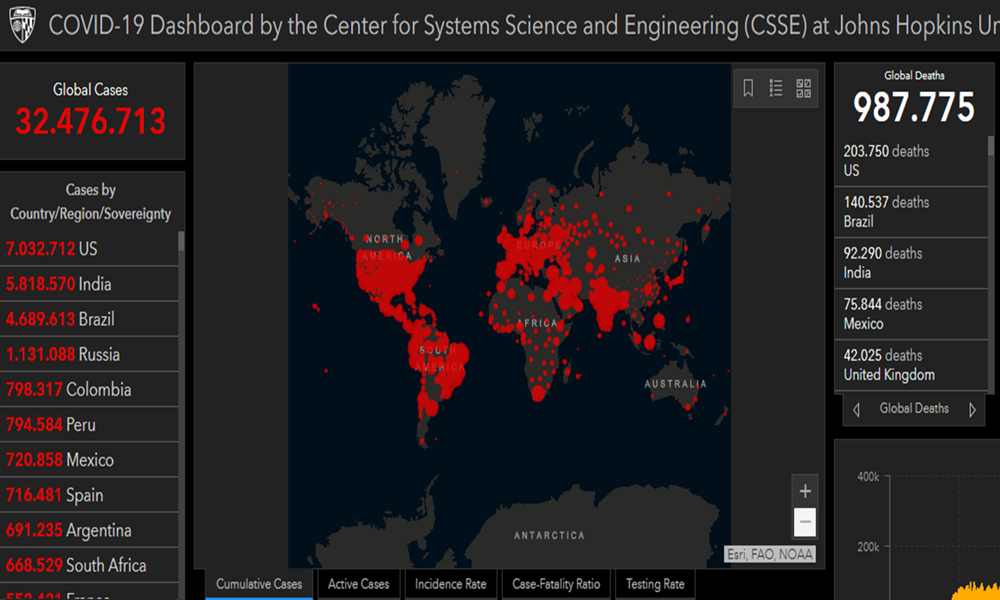Image resolution: width=1000 pixels, height=600 pixels.
Task: Click the global deaths list scrollbar
Action: point(991,148)
